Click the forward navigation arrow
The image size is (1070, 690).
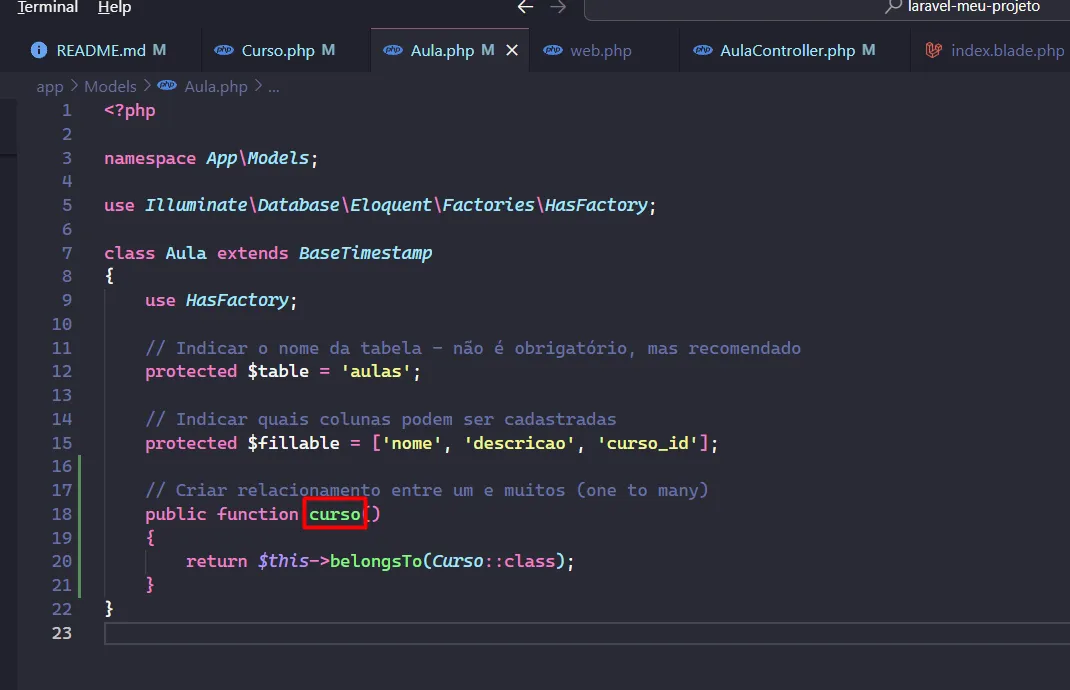[x=558, y=7]
